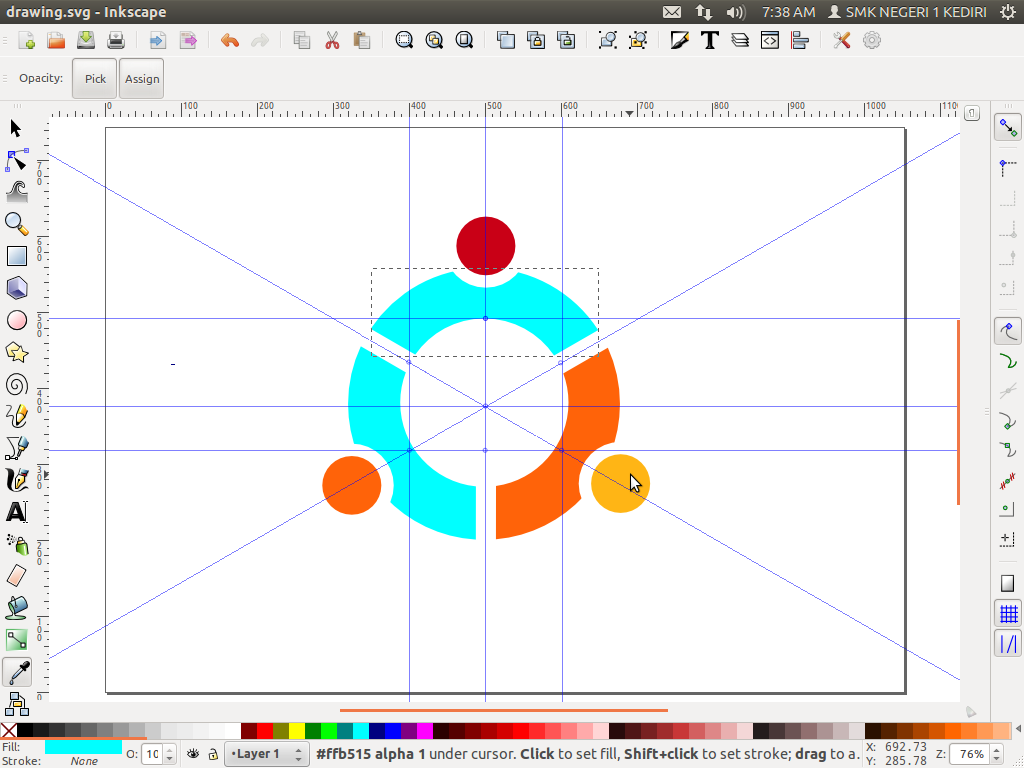Open Inkscape Preferences
This screenshot has height=768, width=1024.
pos(841,40)
